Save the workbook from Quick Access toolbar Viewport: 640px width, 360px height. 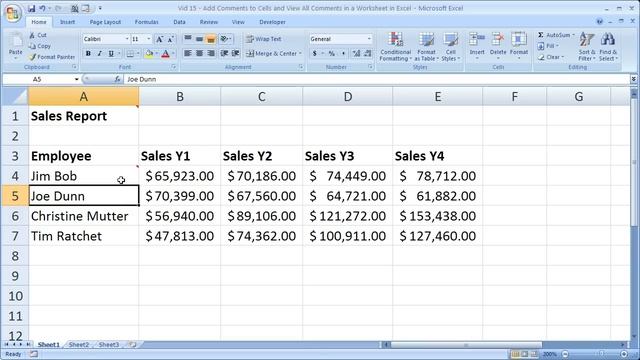31,8
